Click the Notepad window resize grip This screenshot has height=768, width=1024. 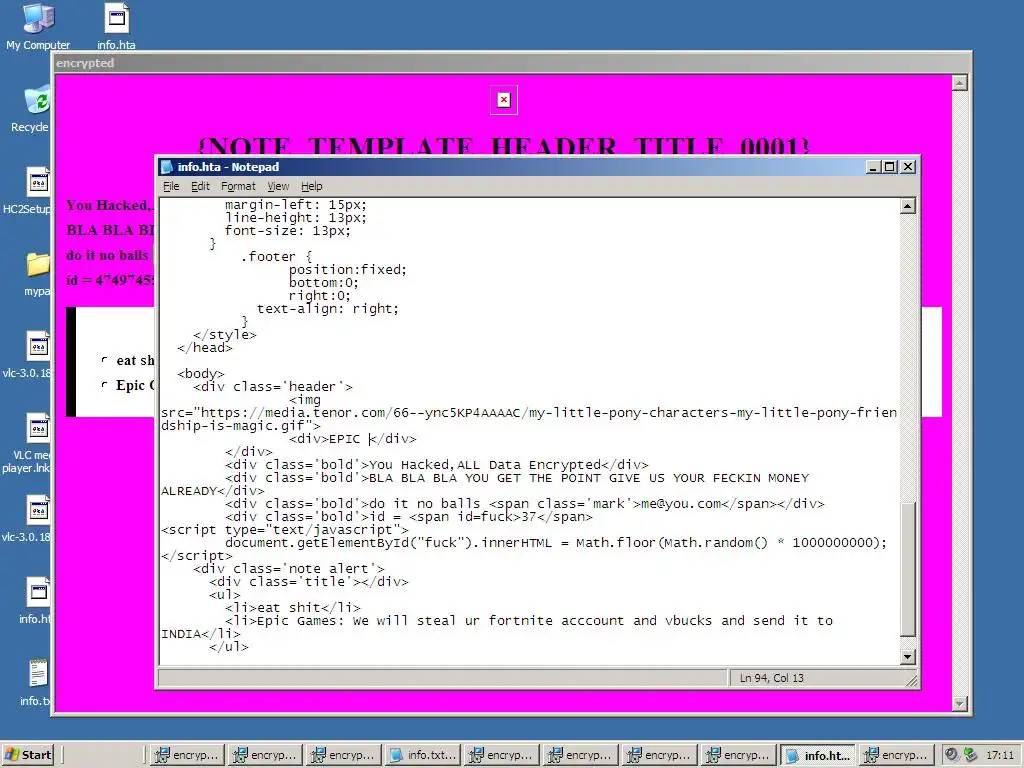point(912,680)
